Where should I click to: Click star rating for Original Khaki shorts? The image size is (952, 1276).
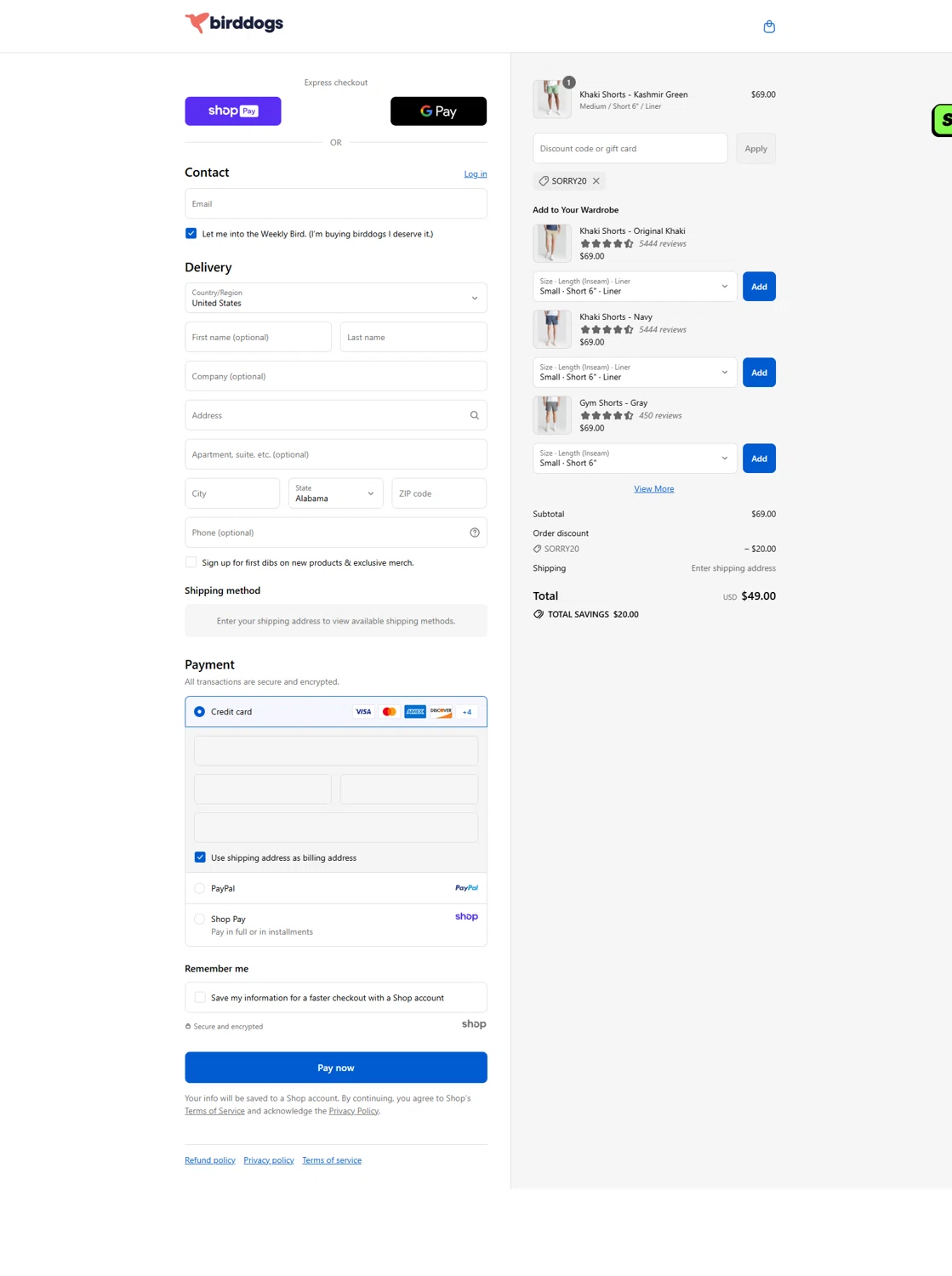click(607, 244)
